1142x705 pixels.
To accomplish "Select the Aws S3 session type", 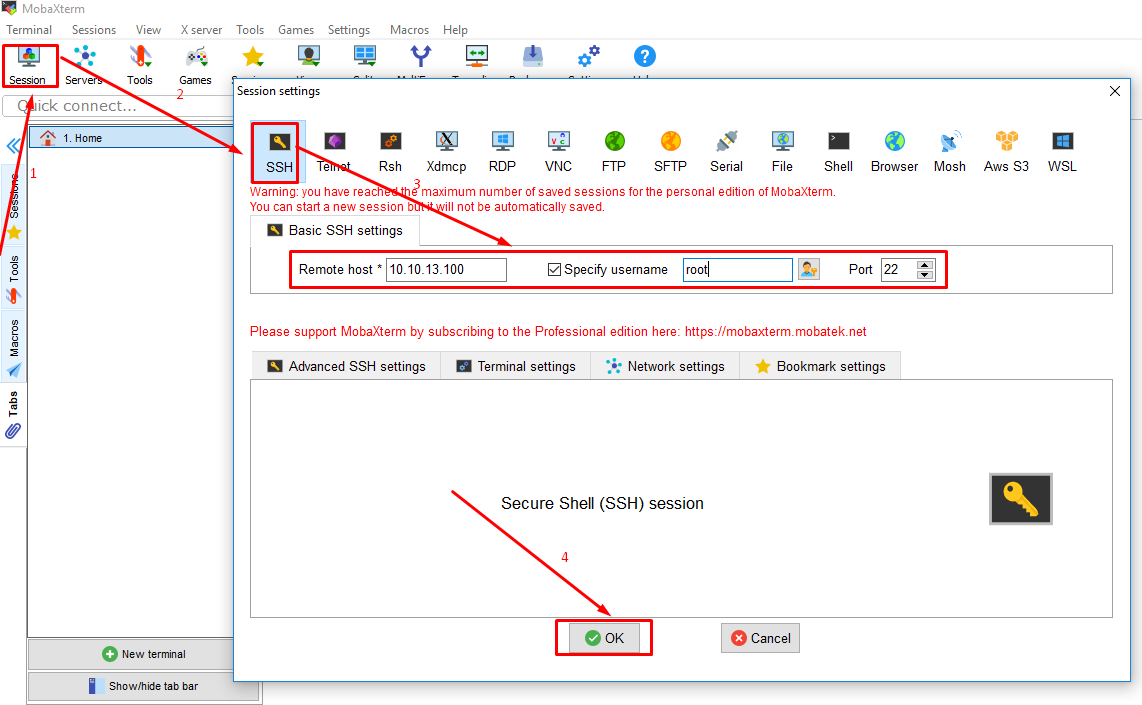I will point(1006,151).
